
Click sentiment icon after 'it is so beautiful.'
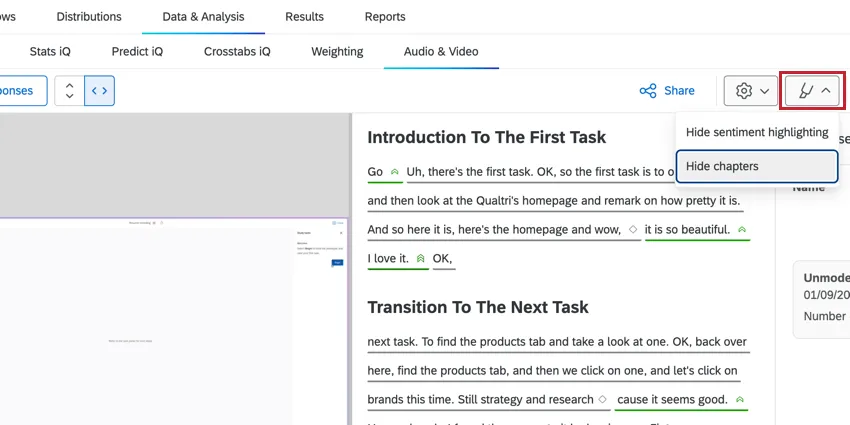pos(741,230)
